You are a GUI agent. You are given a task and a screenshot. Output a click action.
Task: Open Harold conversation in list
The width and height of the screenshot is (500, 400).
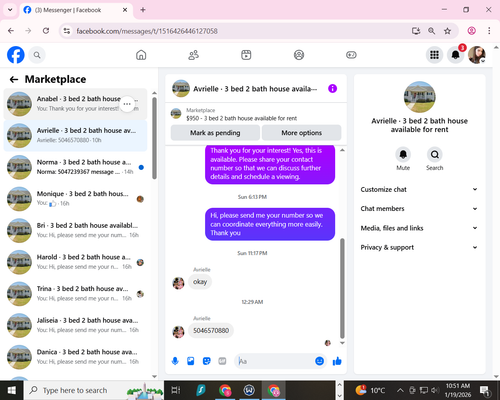75,262
